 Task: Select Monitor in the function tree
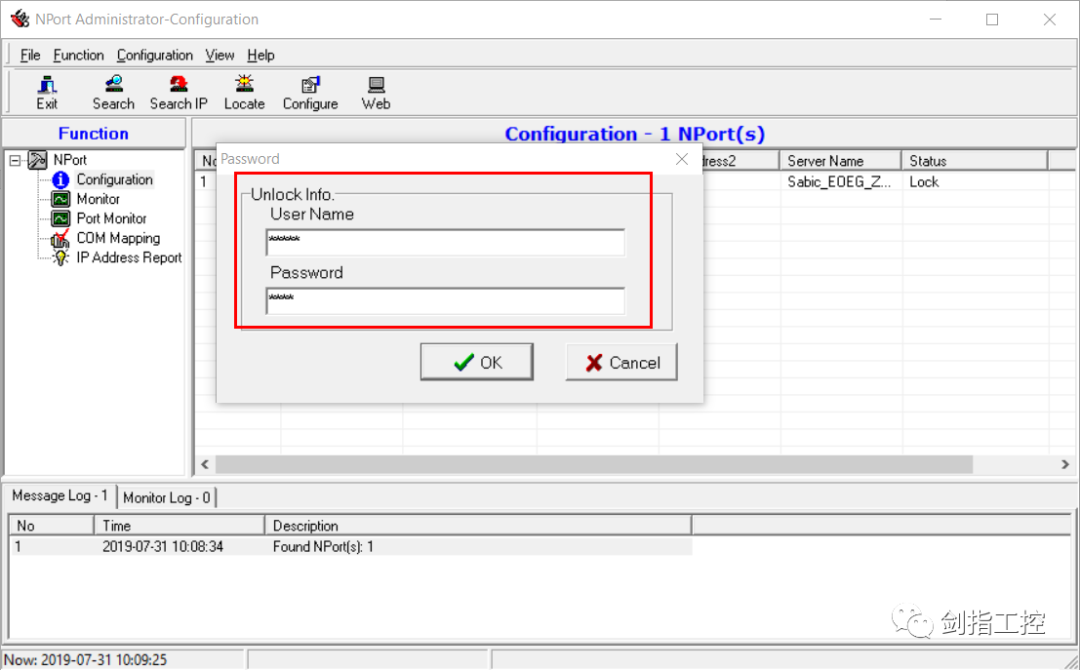98,199
